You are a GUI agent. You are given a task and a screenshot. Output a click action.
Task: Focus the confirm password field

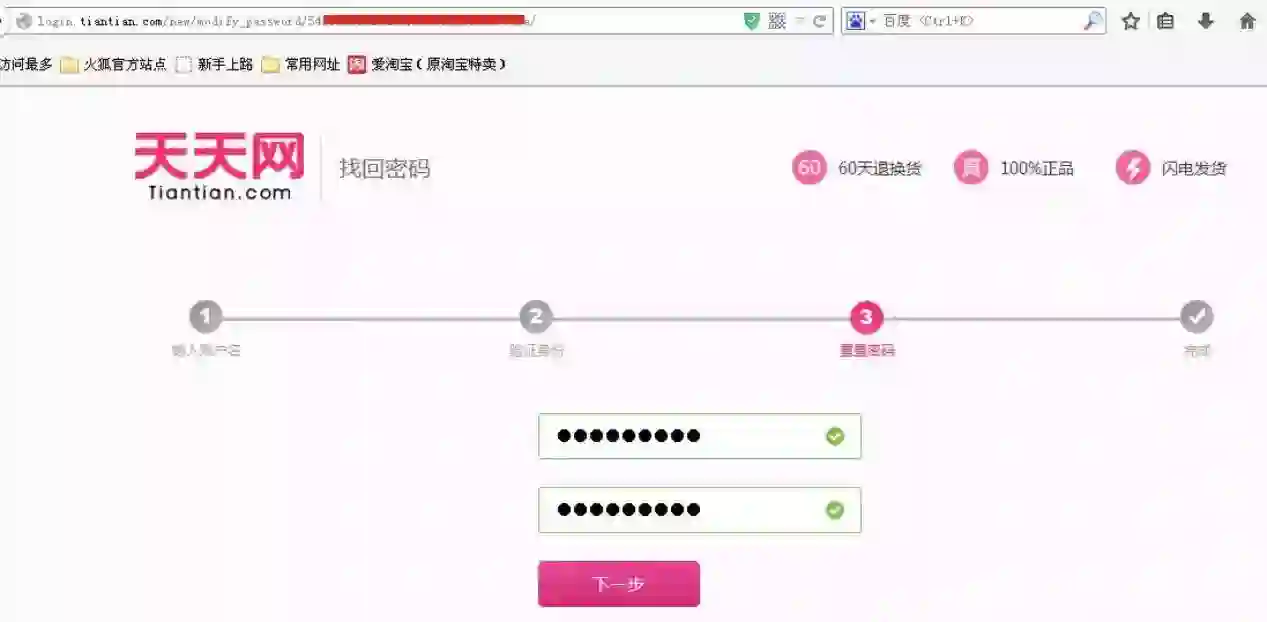tap(700, 510)
